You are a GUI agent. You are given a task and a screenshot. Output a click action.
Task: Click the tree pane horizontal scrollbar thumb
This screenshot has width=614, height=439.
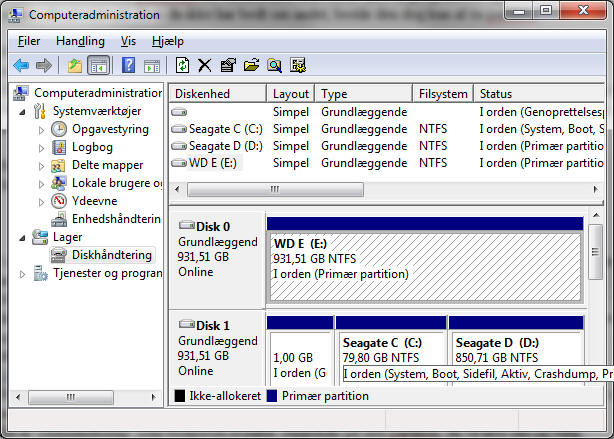(x=71, y=397)
